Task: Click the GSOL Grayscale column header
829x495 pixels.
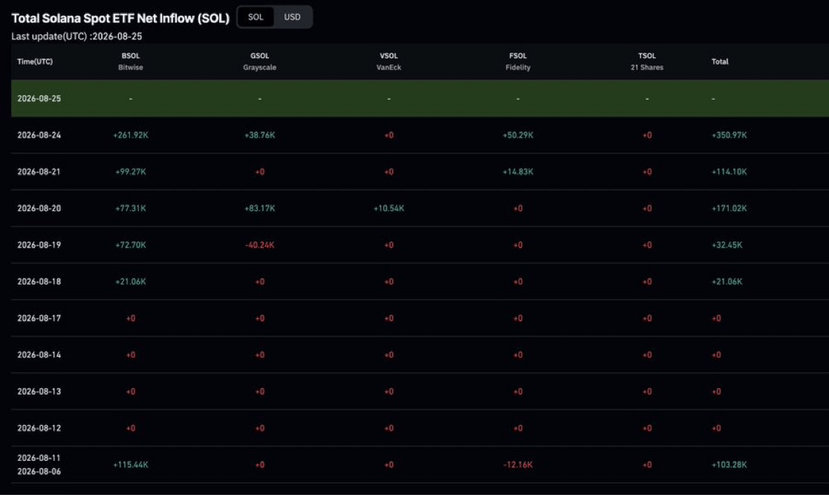Action: 260,61
